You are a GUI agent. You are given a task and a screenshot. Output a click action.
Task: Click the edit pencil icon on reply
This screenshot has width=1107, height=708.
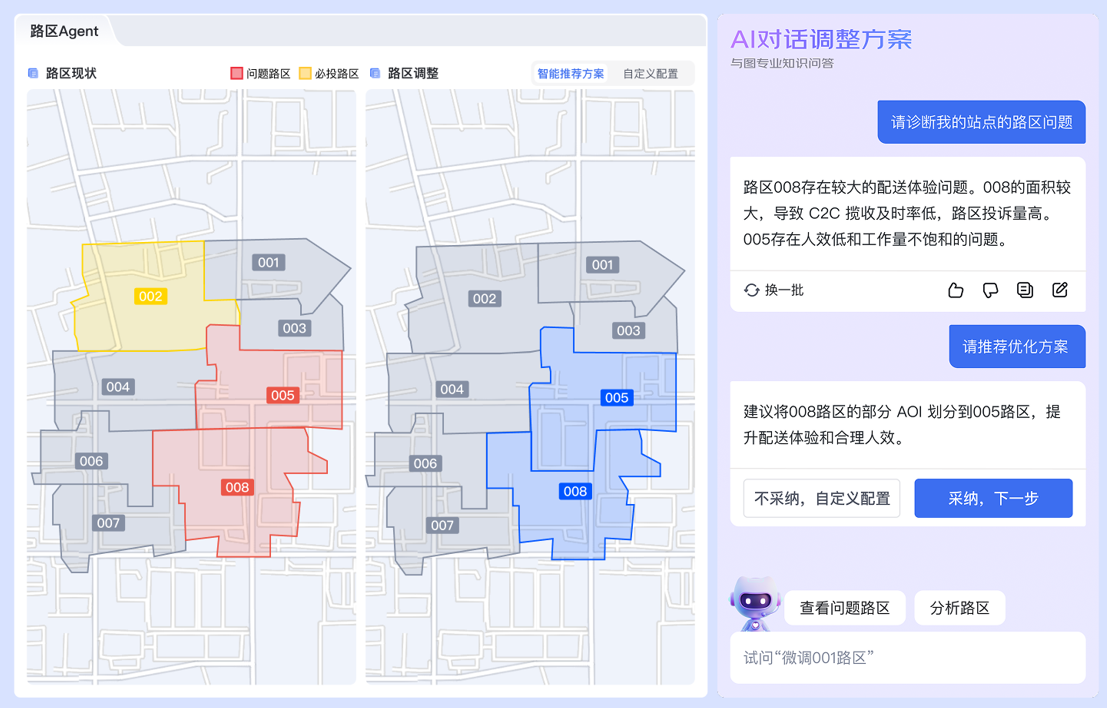[x=1060, y=290]
